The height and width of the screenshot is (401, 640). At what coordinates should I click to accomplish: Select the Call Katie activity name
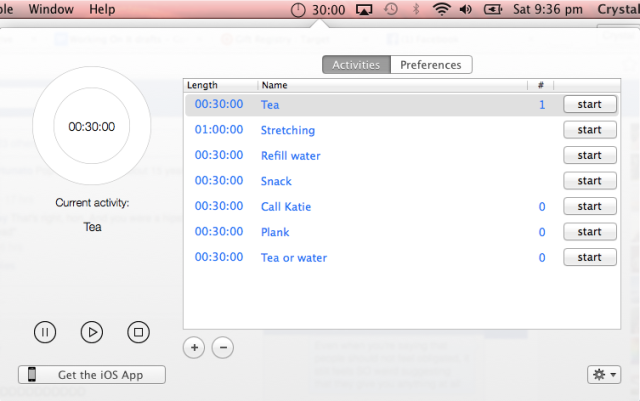pos(286,207)
